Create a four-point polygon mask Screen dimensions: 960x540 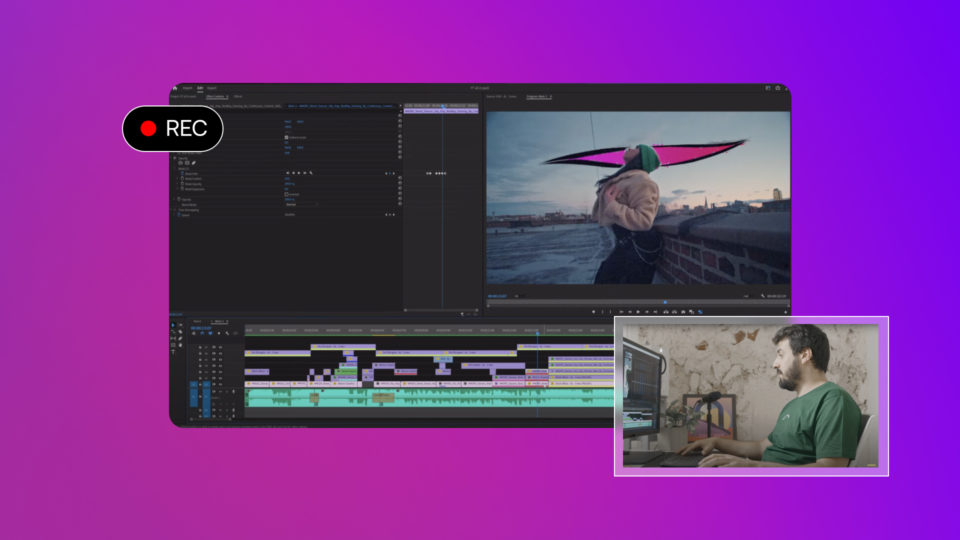187,163
